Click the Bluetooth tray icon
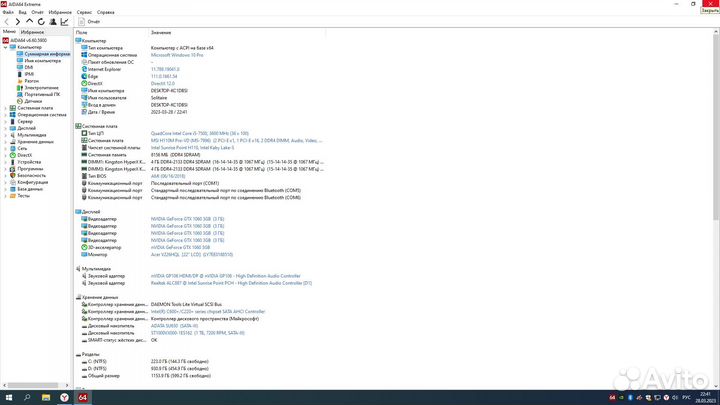720x405 pixels. coord(630,398)
